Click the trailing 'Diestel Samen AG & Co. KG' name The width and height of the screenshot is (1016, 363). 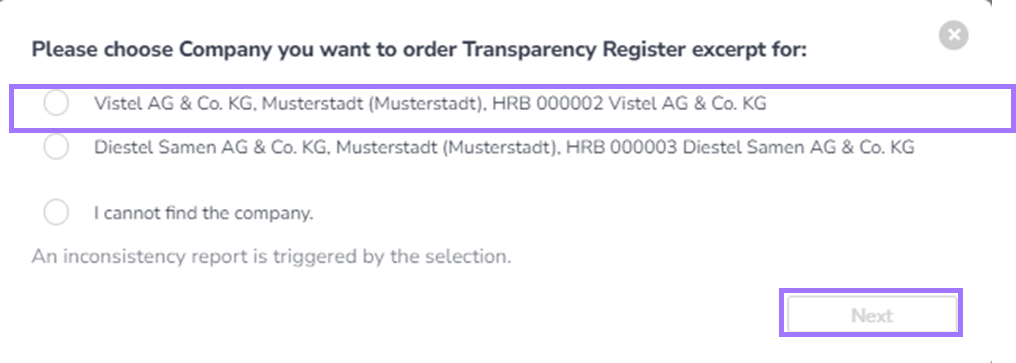point(799,147)
